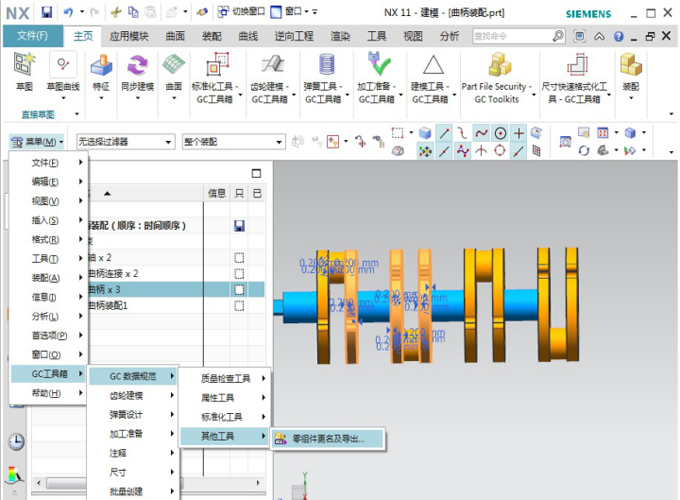Click the 加工准备 machining prep toolbox icon
This screenshot has height=500, width=680.
click(x=379, y=70)
